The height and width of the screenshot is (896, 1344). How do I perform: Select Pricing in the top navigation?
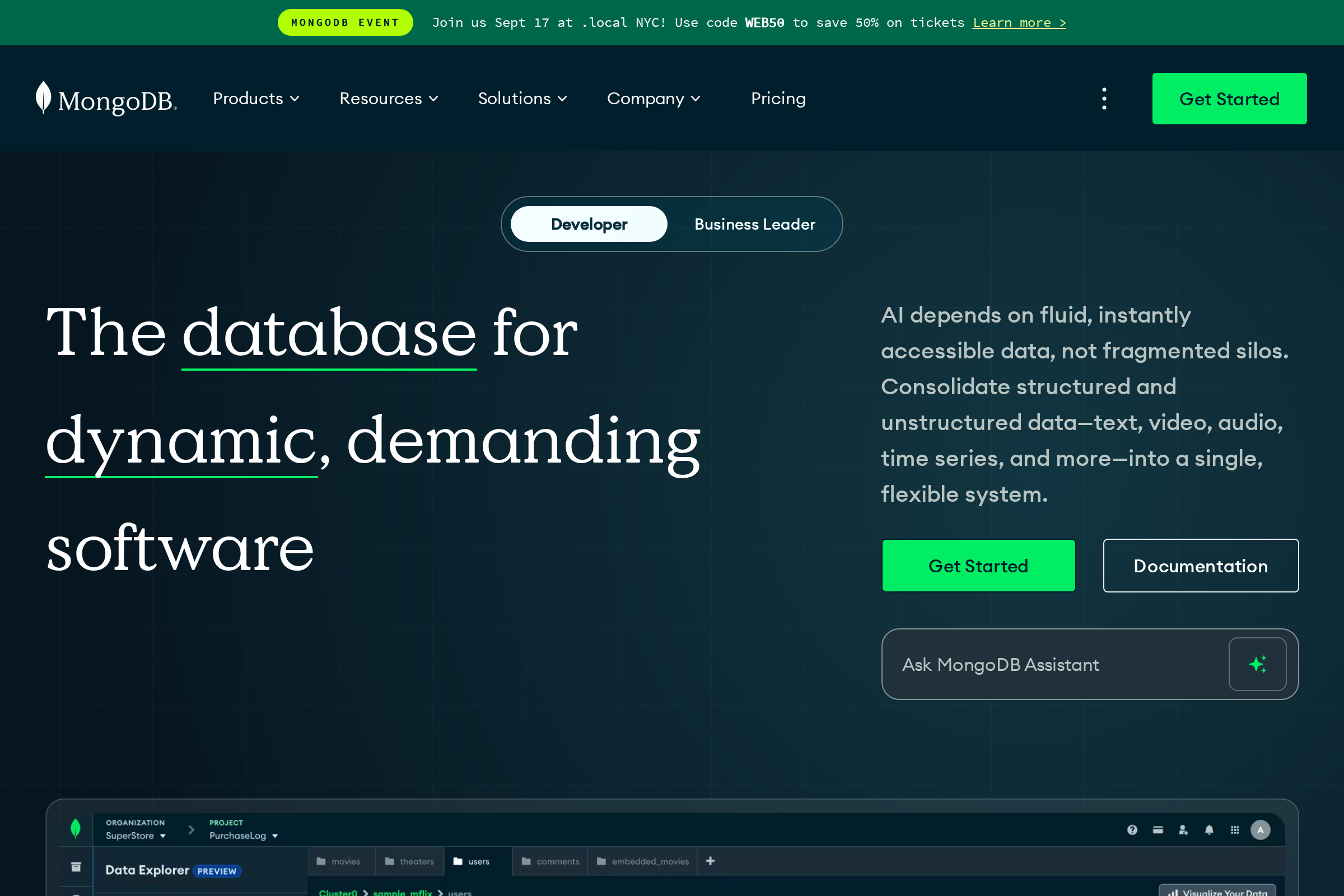[x=778, y=99]
